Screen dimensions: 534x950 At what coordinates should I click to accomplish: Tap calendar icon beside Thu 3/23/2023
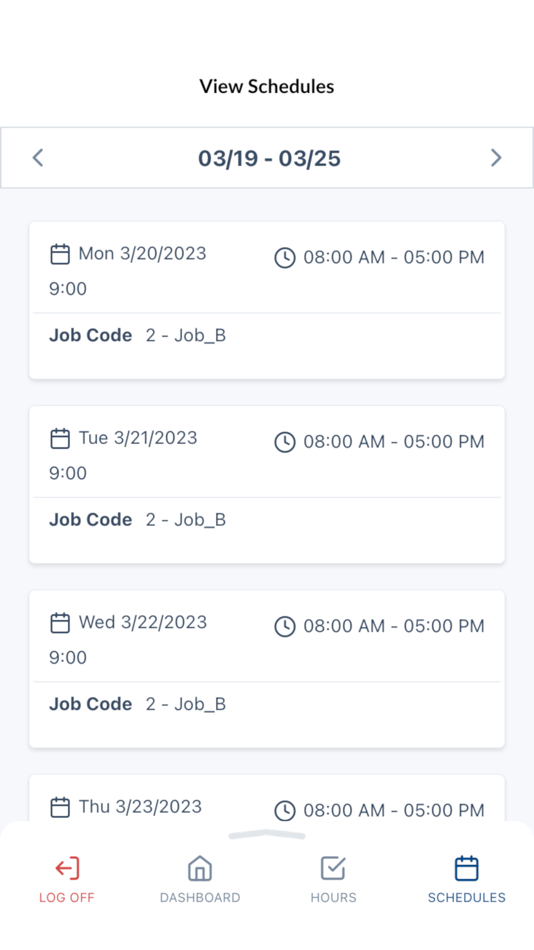pos(59,807)
